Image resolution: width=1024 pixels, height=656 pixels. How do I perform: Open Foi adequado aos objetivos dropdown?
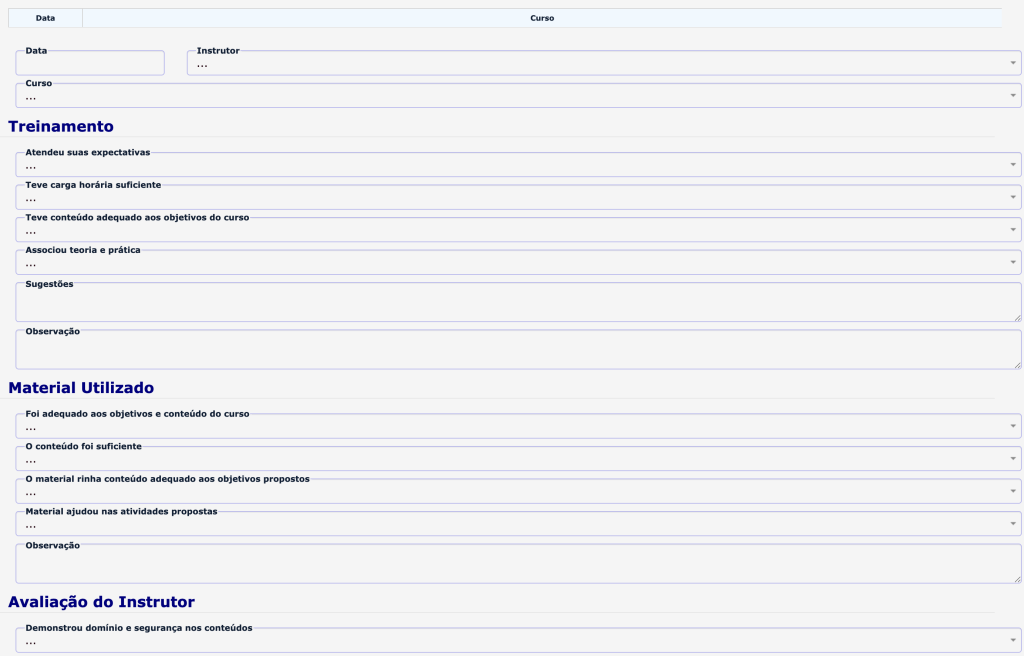(x=518, y=427)
